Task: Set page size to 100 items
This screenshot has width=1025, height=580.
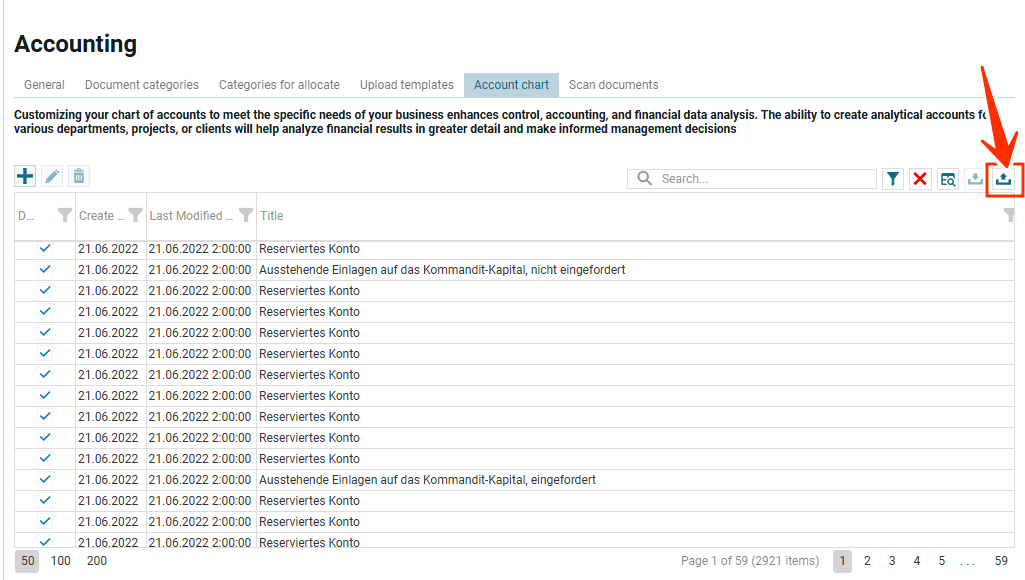Action: [61, 561]
